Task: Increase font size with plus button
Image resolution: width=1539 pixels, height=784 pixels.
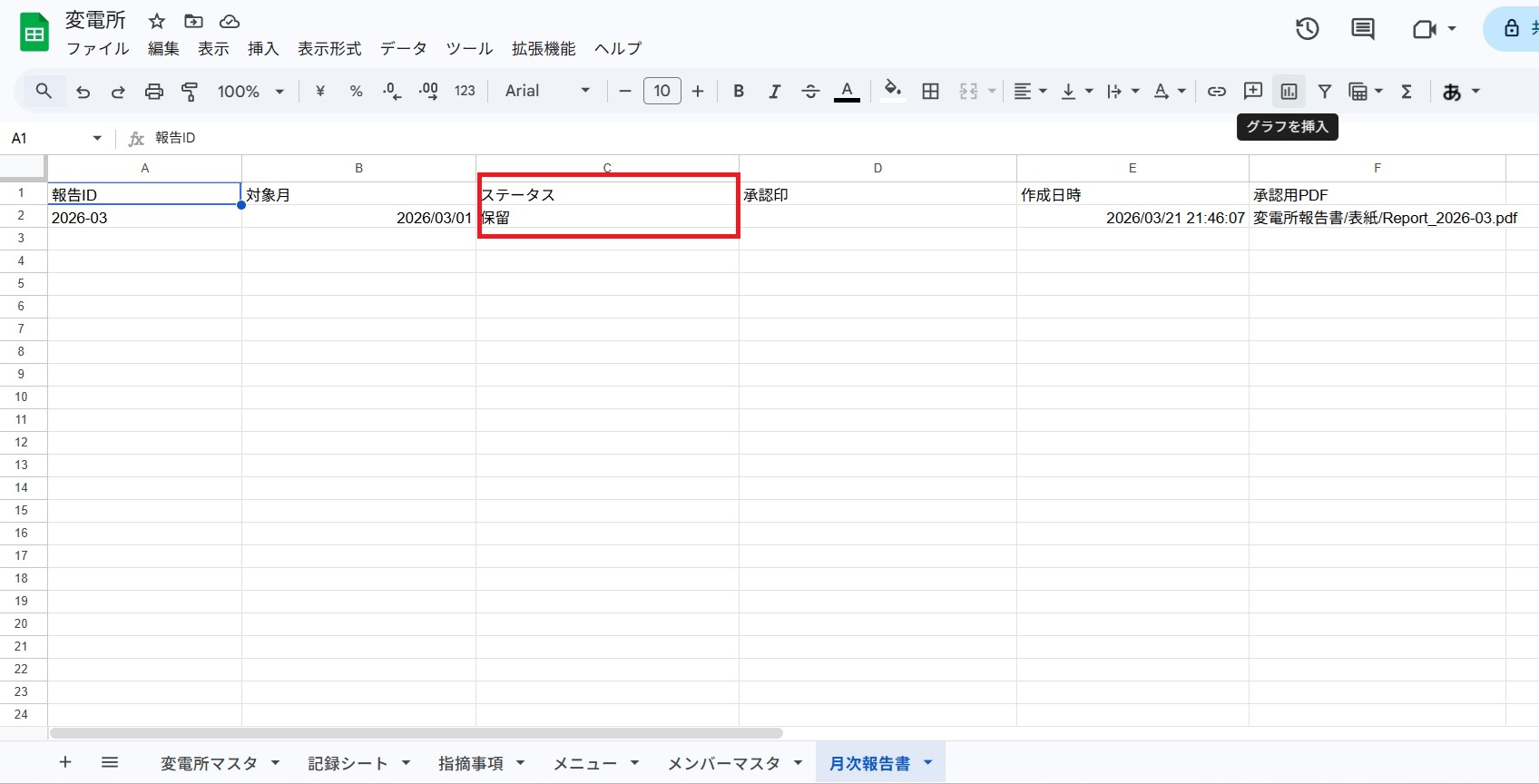Action: (x=698, y=91)
